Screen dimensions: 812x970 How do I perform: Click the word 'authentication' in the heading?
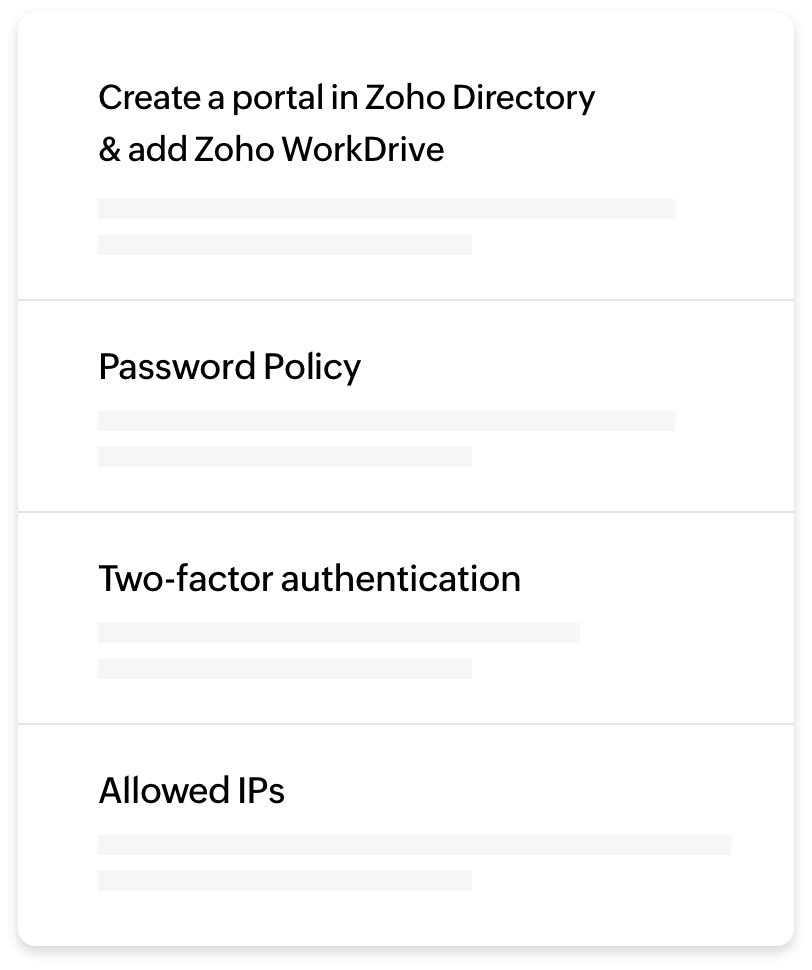[x=400, y=579]
